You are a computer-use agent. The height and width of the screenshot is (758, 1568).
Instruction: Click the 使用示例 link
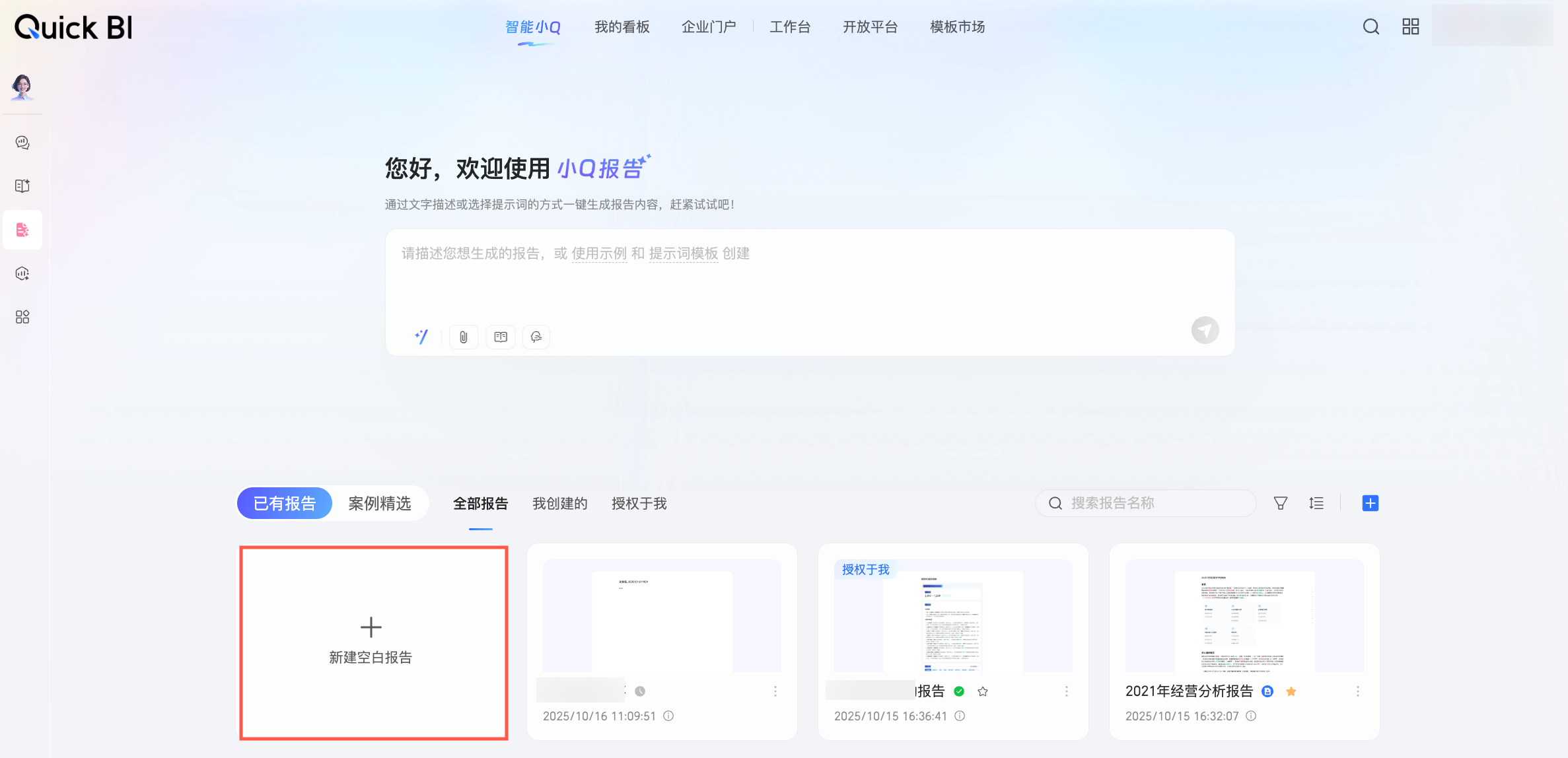point(598,254)
